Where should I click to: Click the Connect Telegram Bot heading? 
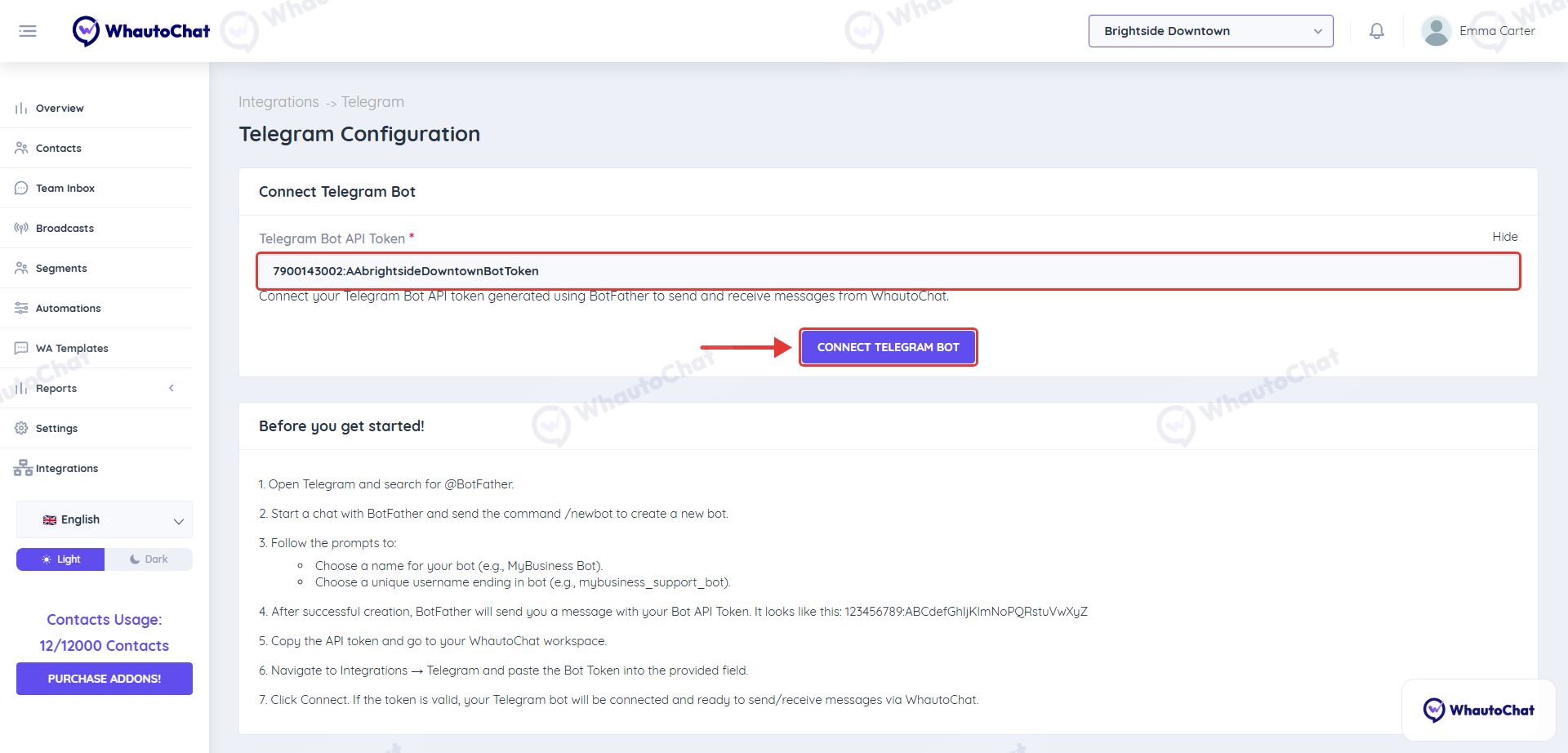pos(337,192)
